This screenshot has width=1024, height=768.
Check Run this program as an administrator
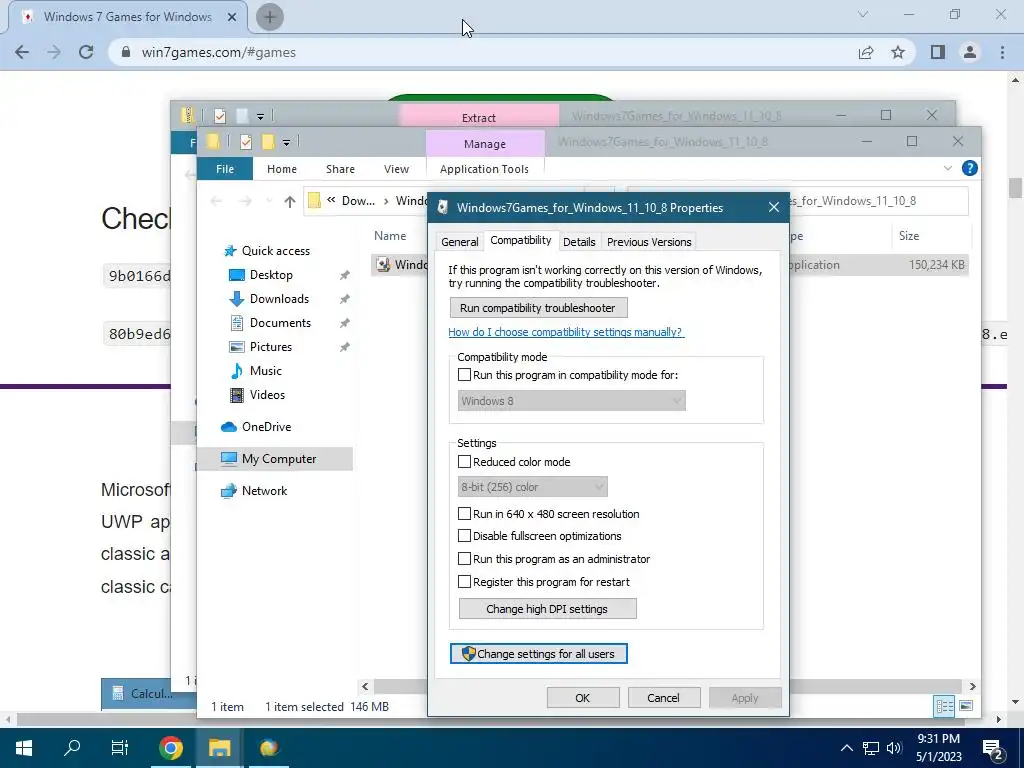pyautogui.click(x=464, y=559)
